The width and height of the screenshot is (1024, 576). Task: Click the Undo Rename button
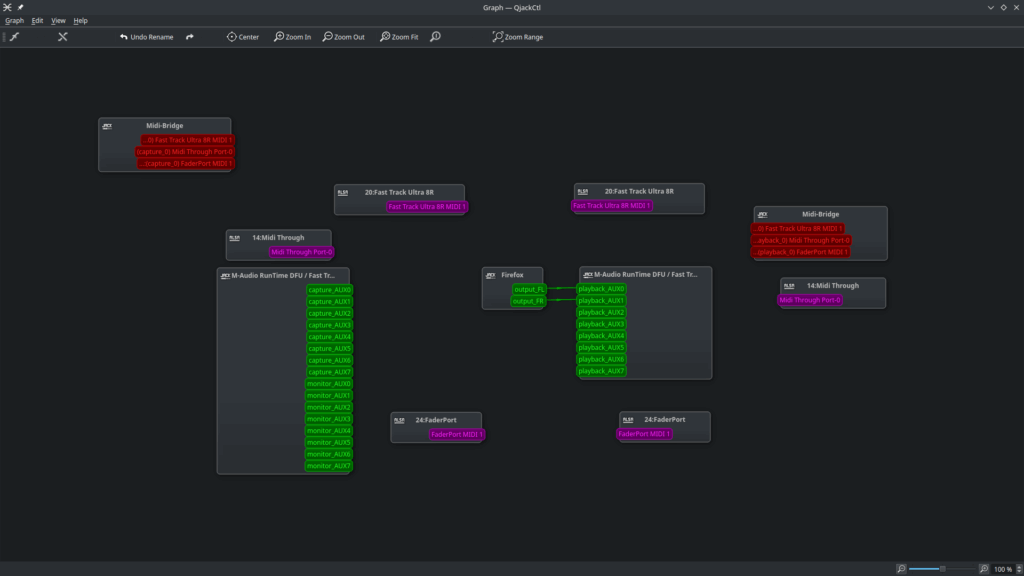pyautogui.click(x=146, y=37)
